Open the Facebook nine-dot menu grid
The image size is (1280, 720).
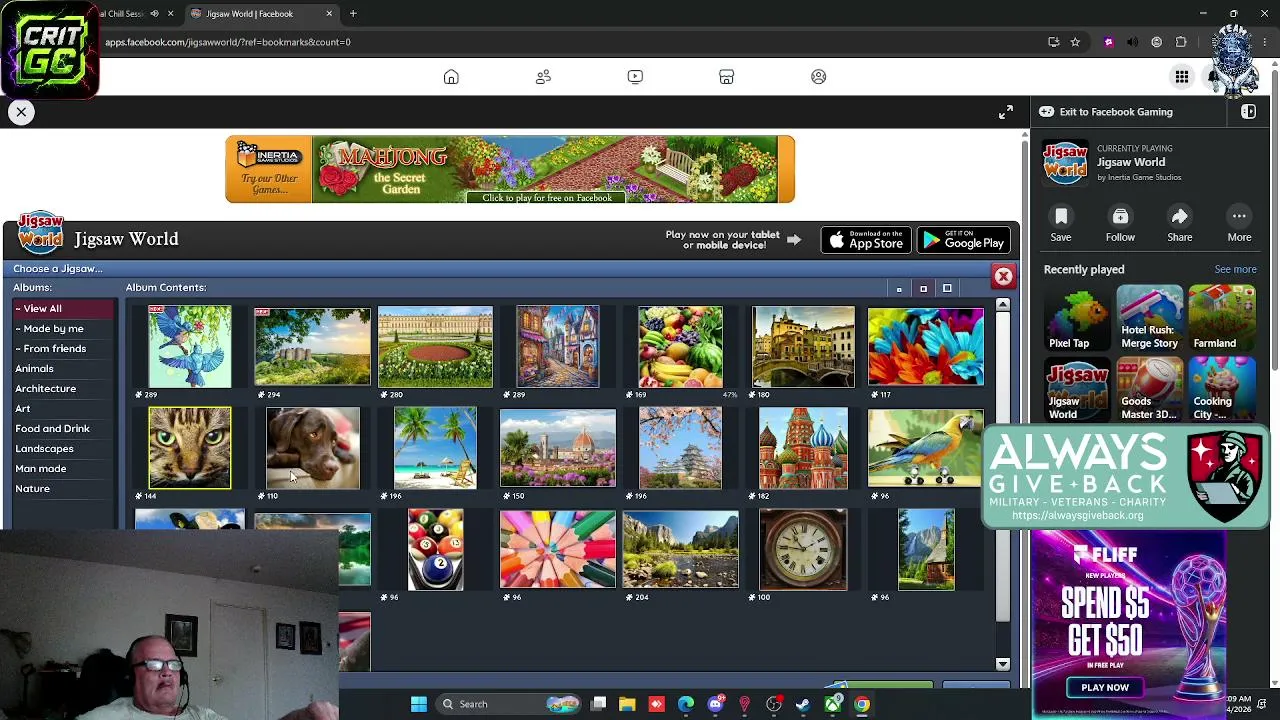(1182, 77)
